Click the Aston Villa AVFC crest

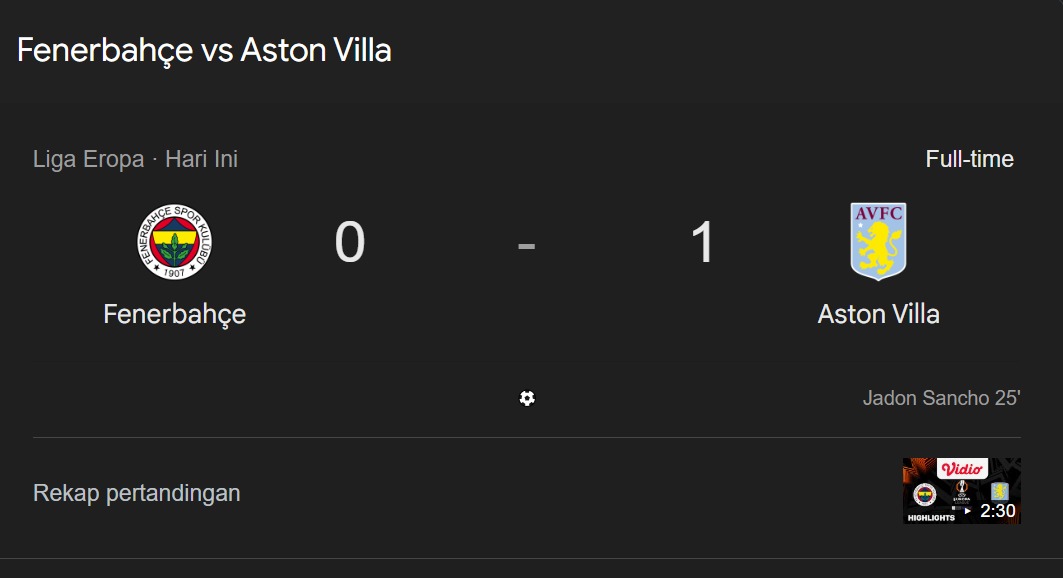tap(878, 241)
